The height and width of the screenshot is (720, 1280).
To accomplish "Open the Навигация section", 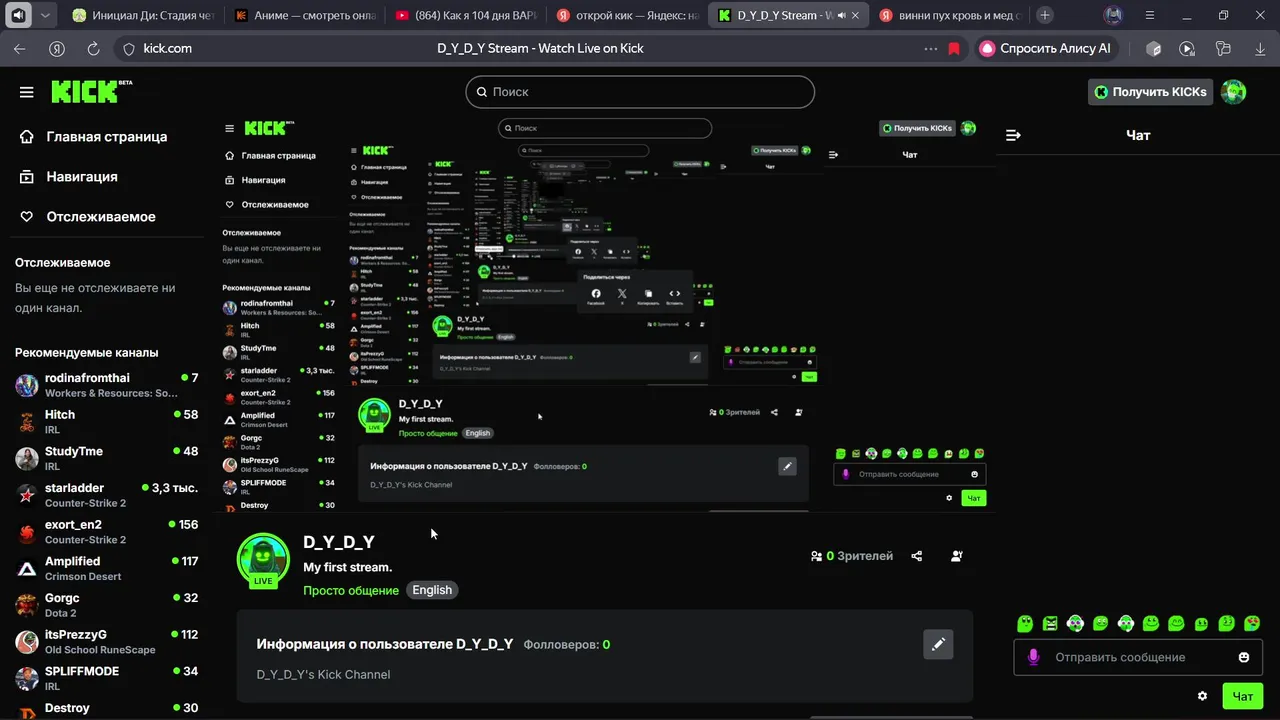I will click(68, 176).
